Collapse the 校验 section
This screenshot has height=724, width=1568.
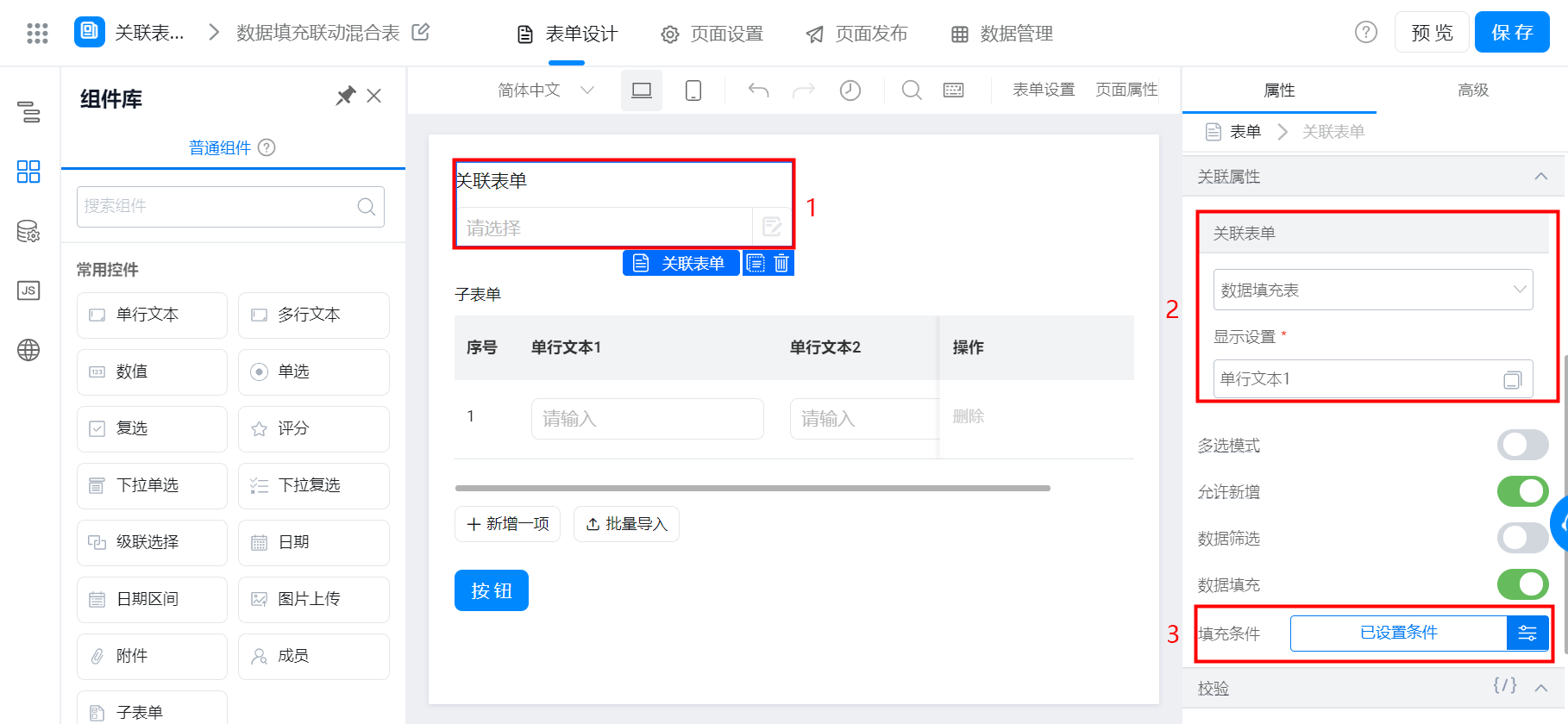tap(1541, 688)
